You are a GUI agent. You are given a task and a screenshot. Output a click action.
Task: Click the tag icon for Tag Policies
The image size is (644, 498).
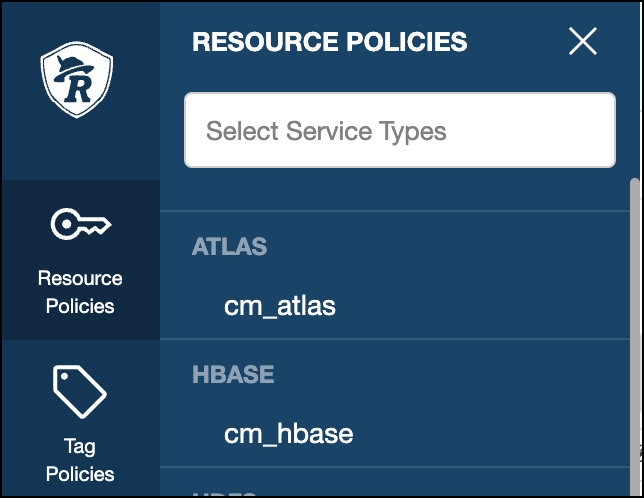(80, 391)
